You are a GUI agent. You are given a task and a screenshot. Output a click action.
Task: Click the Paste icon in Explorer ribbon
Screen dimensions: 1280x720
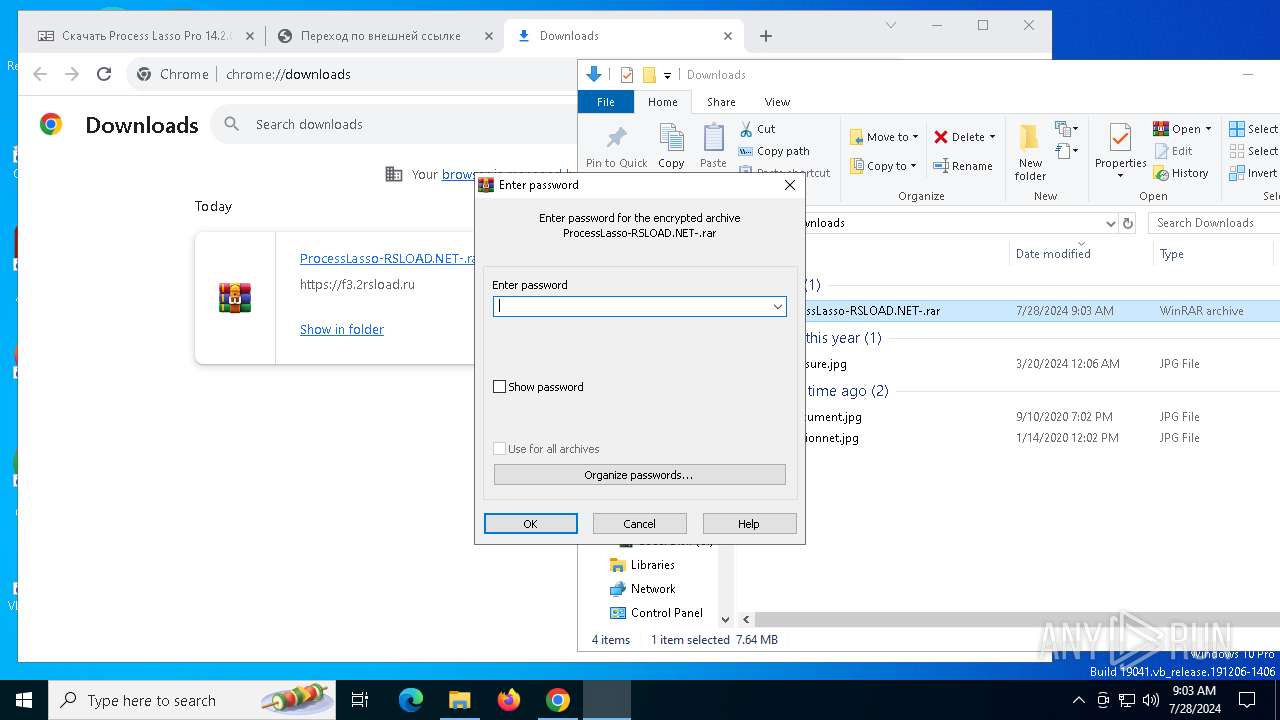tap(713, 138)
